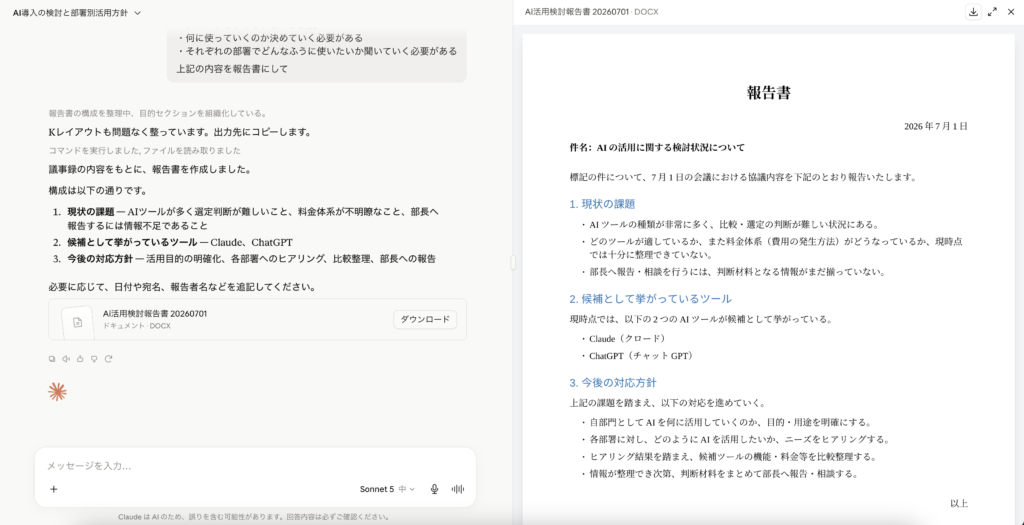This screenshot has width=1024, height=525.
Task: Give the response a thumbs up
Action: (80, 358)
